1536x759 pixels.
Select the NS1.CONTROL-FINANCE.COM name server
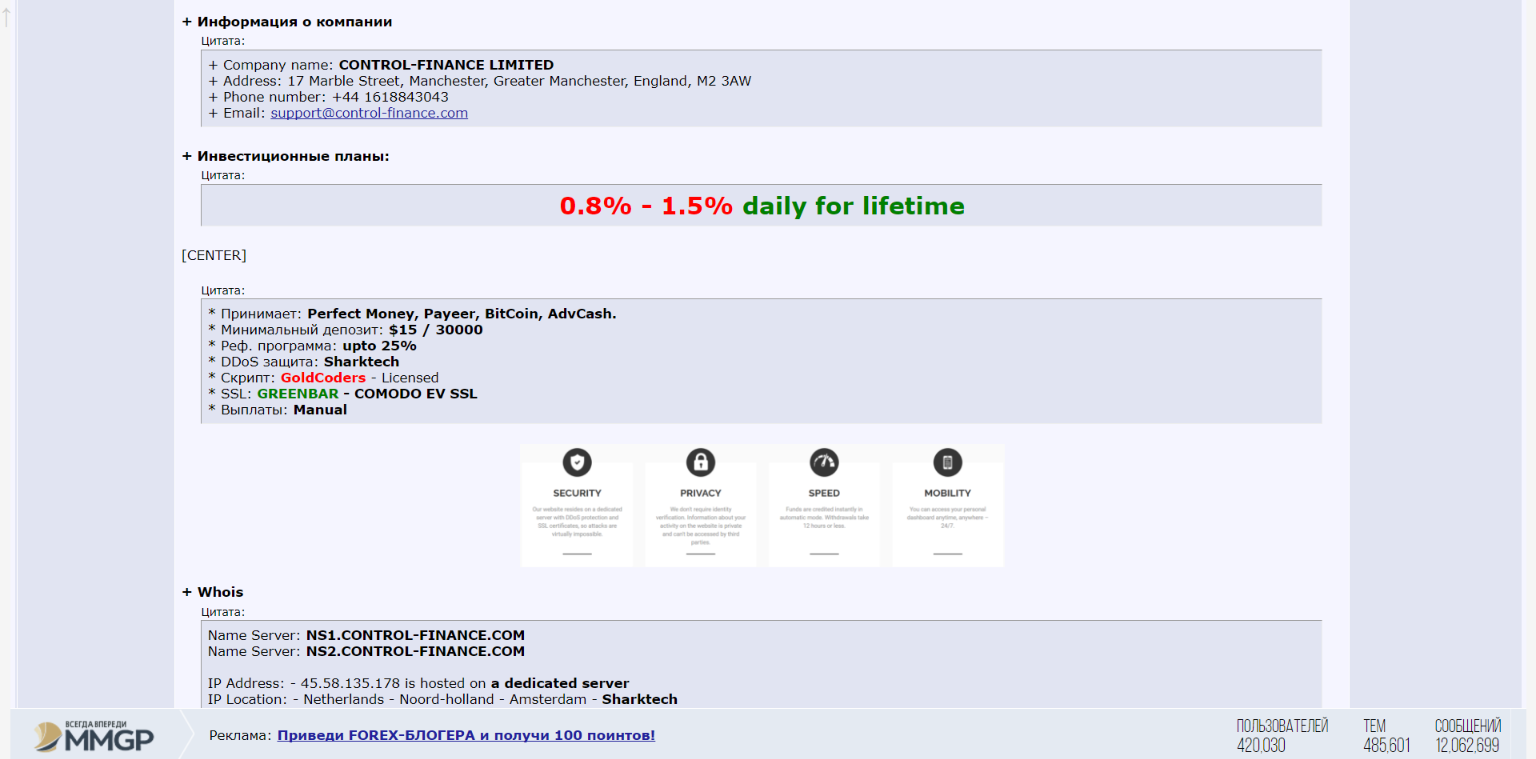(x=416, y=635)
